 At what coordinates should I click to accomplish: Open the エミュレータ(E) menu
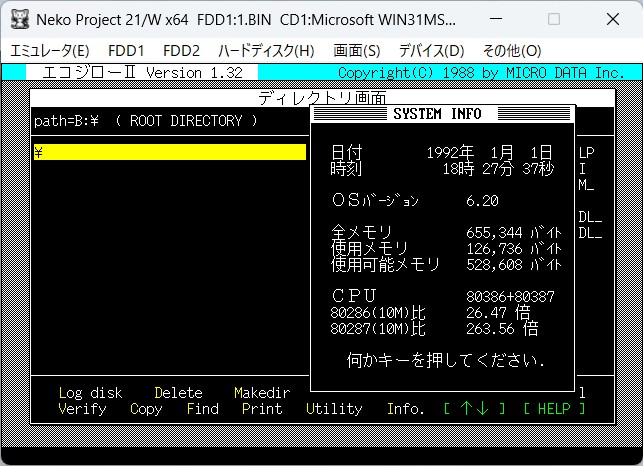pos(49,50)
